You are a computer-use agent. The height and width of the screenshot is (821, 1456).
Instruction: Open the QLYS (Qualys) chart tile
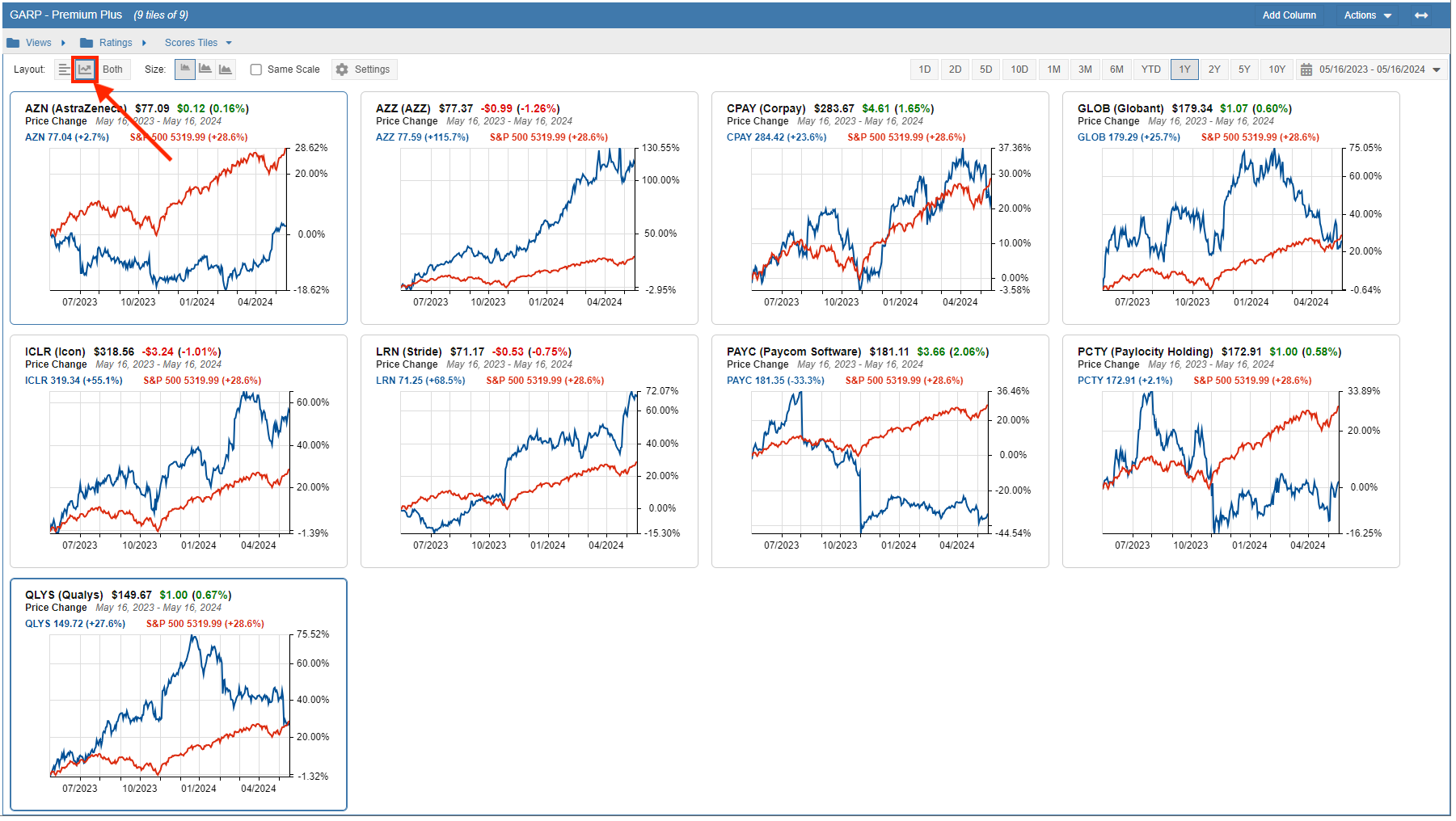click(x=179, y=694)
